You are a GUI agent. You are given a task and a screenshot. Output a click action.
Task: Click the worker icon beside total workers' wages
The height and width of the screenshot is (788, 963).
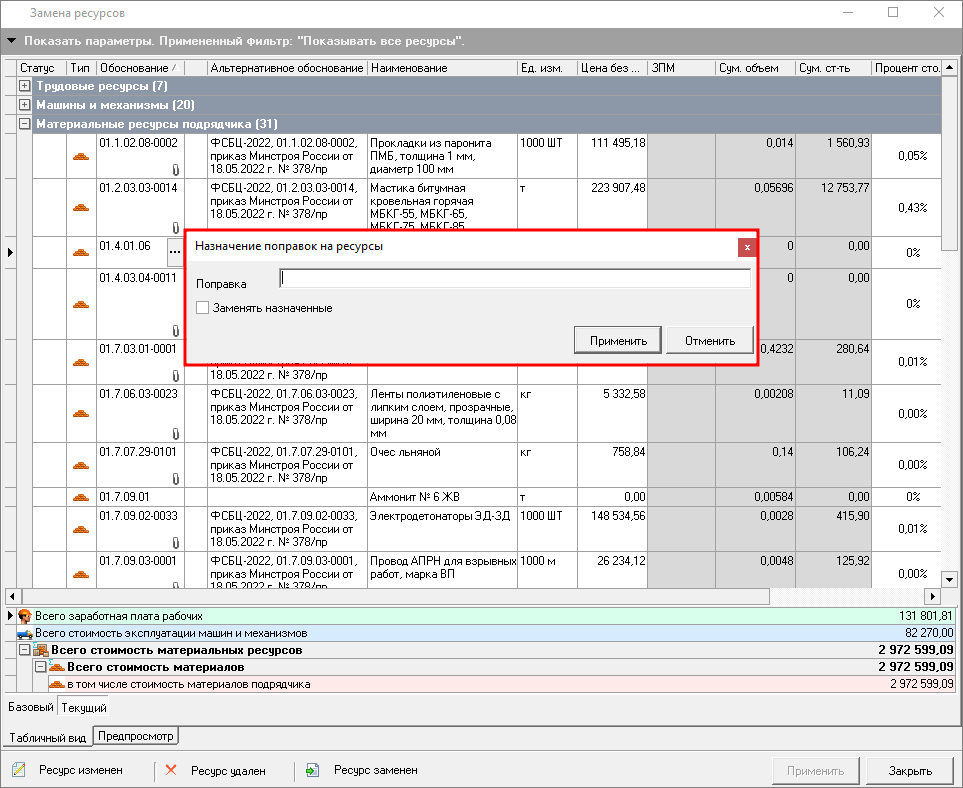(x=25, y=616)
